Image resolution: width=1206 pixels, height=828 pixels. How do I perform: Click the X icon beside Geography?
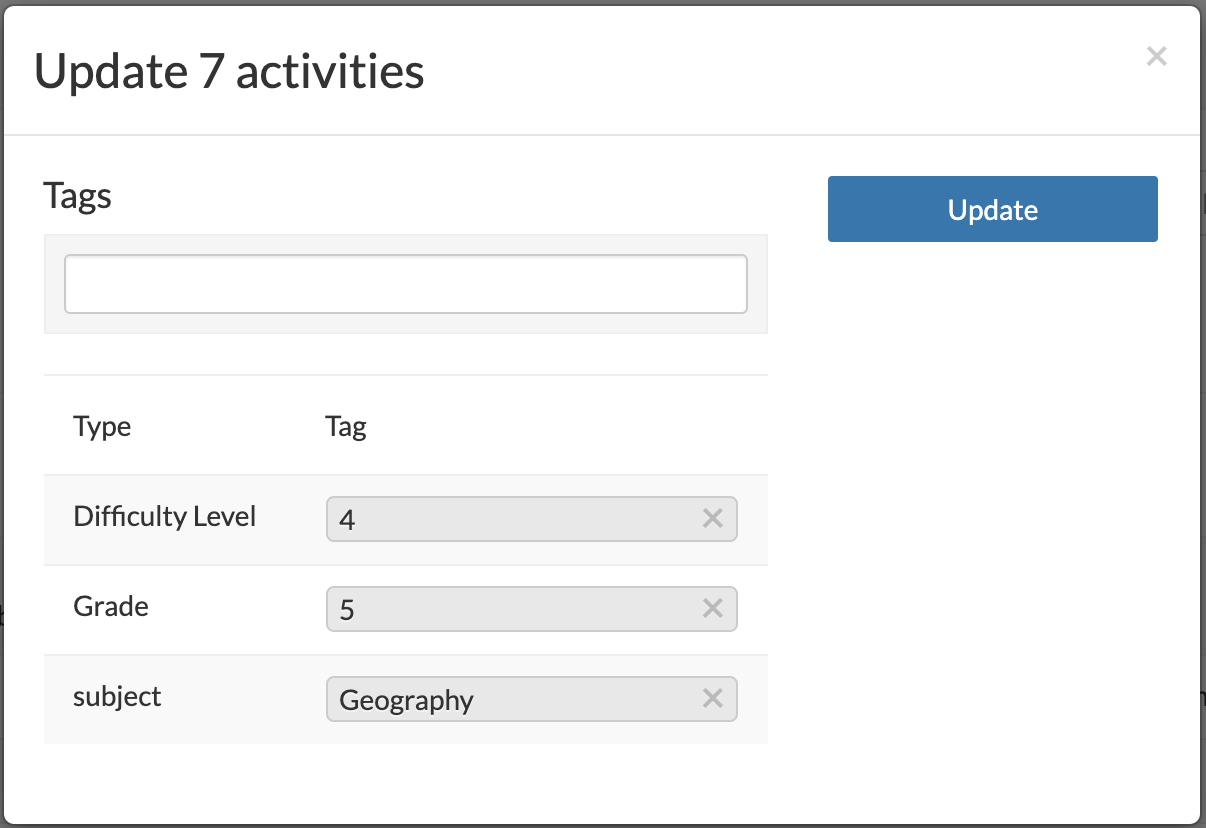[x=712, y=699]
